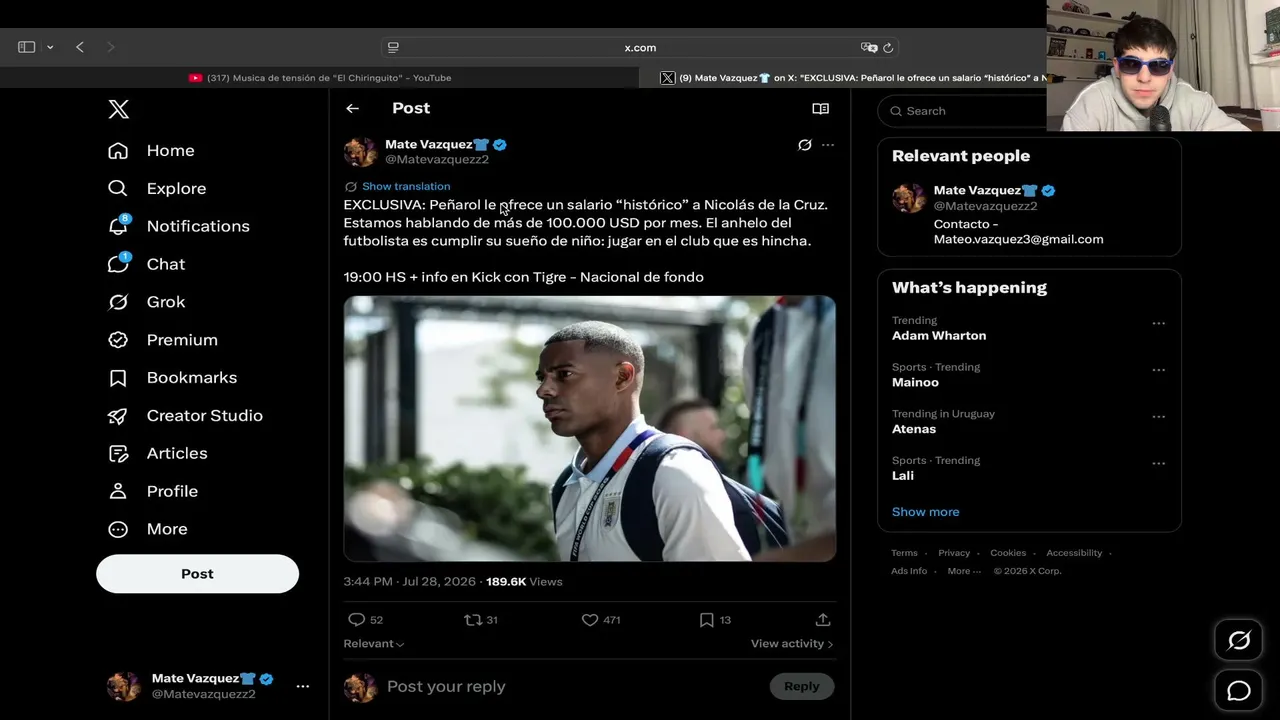This screenshot has width=1280, height=720.
Task: Open the Terms footer link
Action: 904,553
